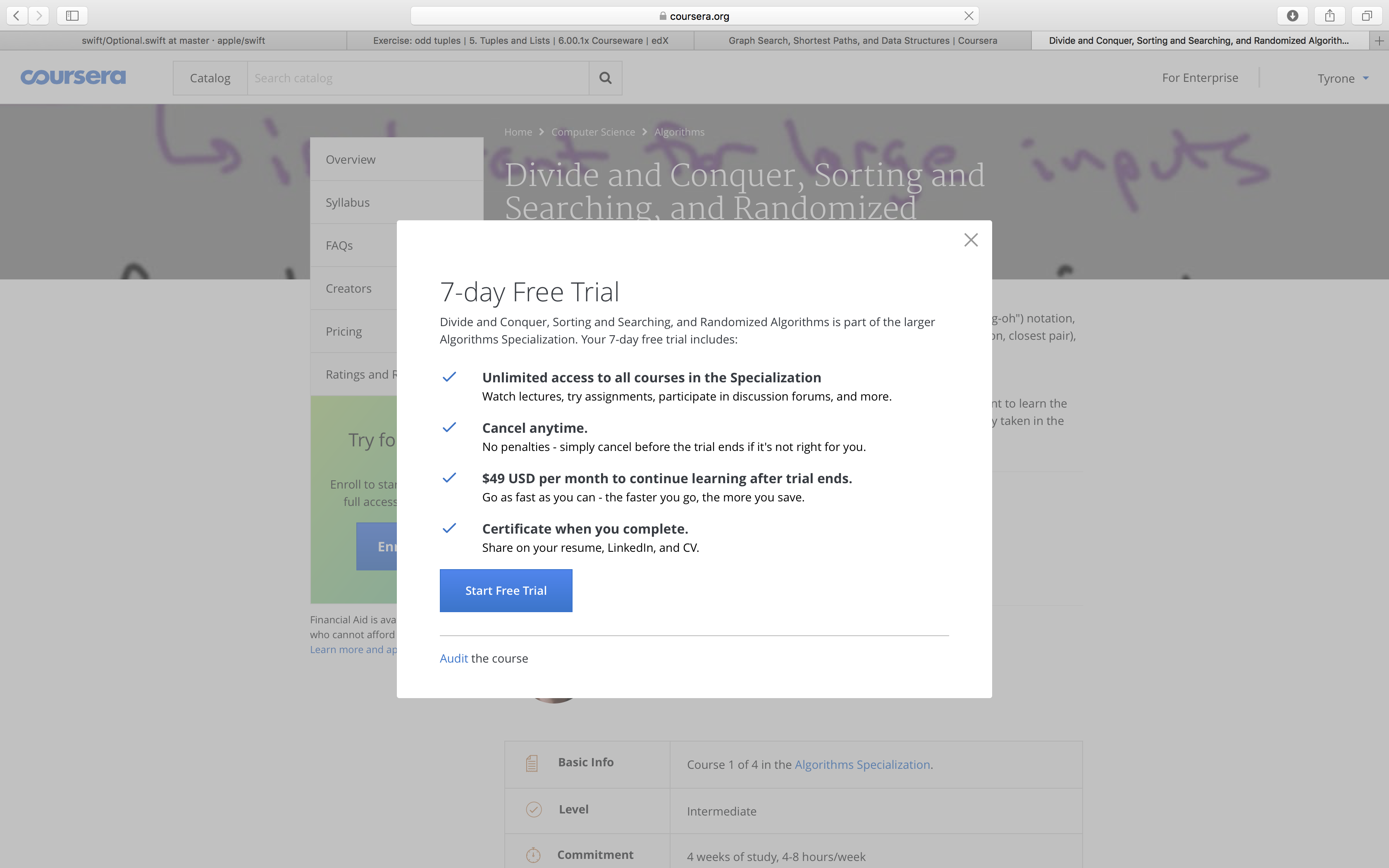This screenshot has width=1389, height=868.
Task: Expand the Tyrone account dropdown
Action: click(1343, 79)
